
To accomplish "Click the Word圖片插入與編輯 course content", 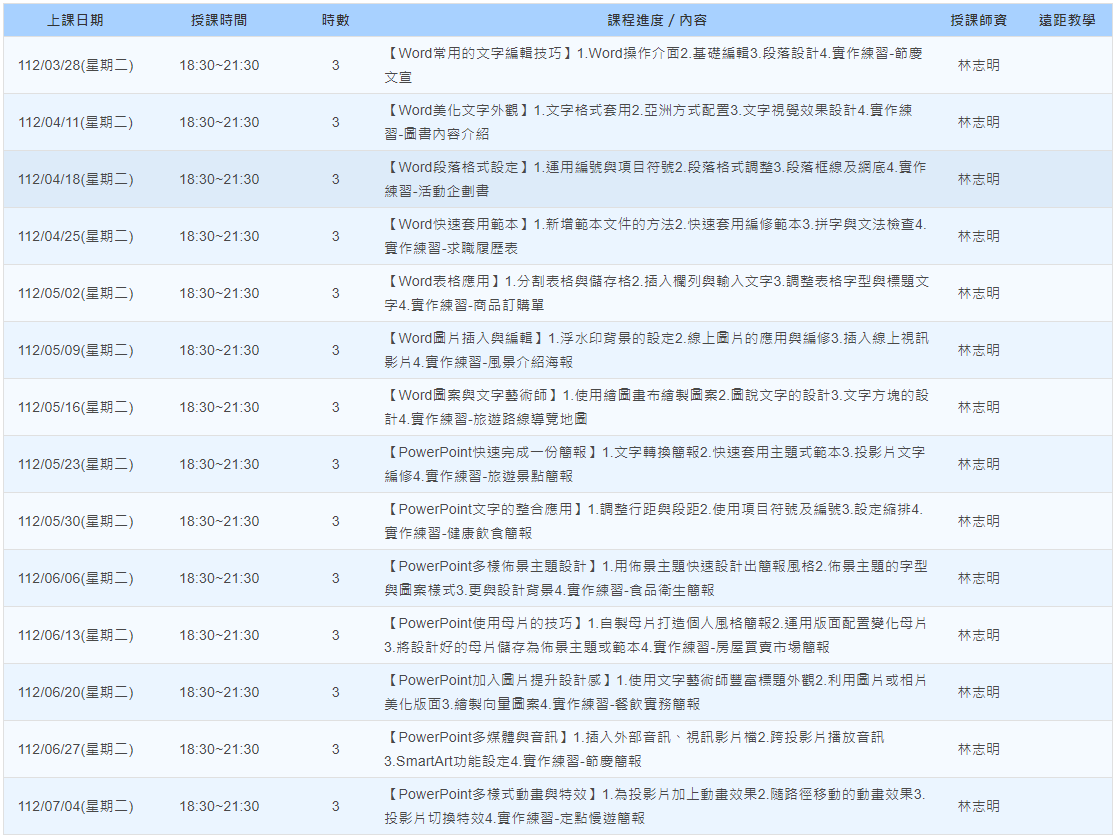I will click(x=657, y=350).
